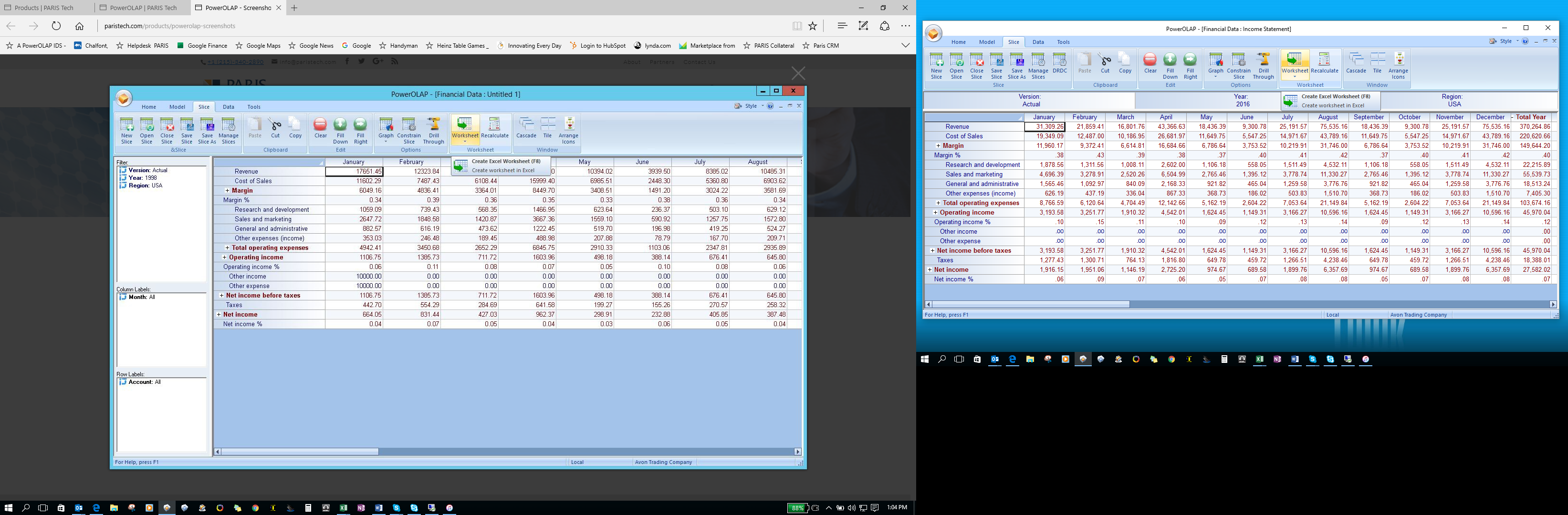Click Open Slice in the Income Statement window

coord(956,66)
